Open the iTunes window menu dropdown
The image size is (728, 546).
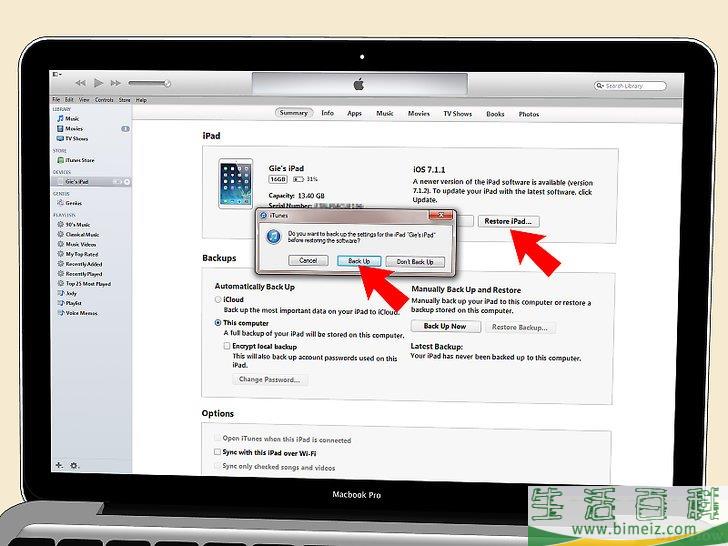click(57, 74)
